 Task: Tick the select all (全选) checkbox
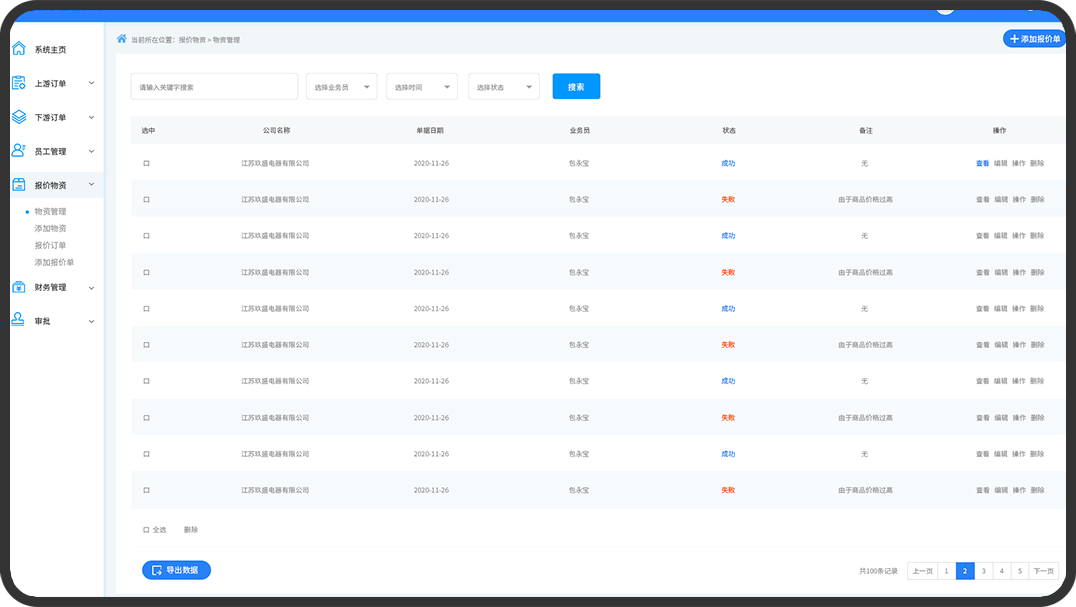[146, 529]
